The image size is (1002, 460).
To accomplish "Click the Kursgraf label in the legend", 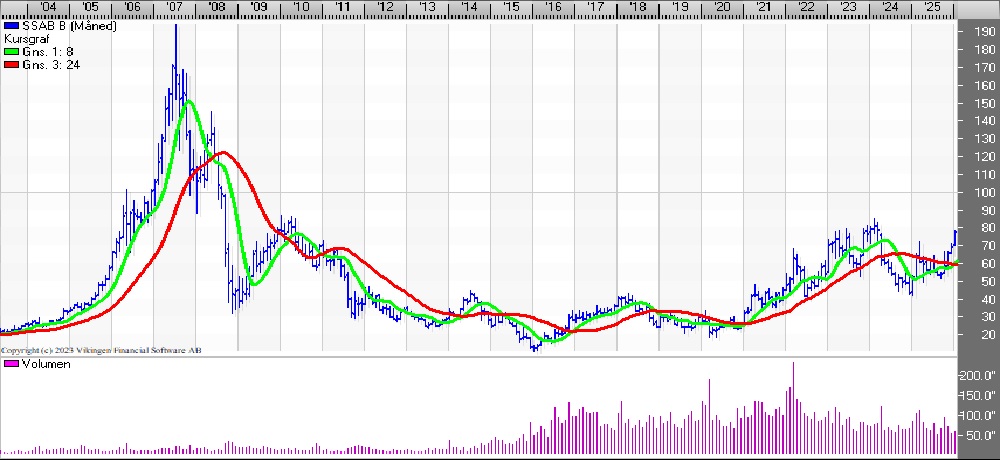I will coord(26,39).
